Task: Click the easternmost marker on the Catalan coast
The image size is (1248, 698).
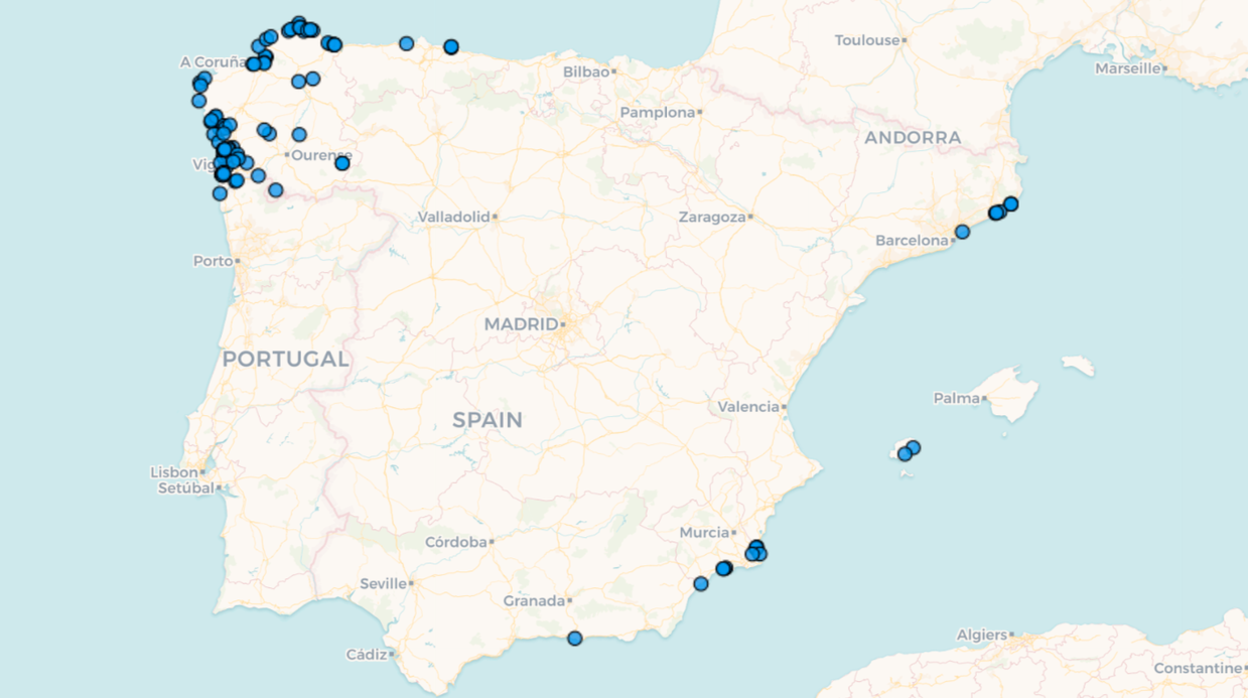Action: [1010, 204]
